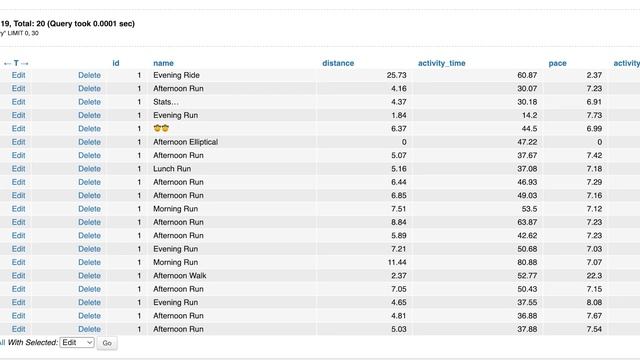Viewport: 640px width, 360px height.
Task: Sort table by the name column header
Action: coord(163,63)
